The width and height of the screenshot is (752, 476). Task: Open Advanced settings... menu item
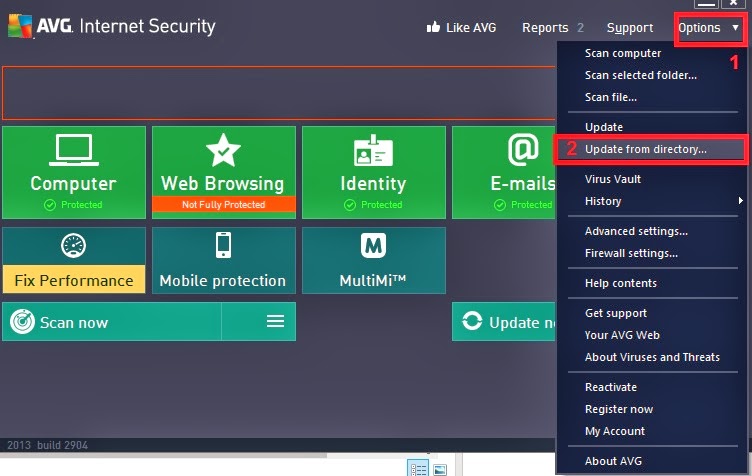[636, 231]
